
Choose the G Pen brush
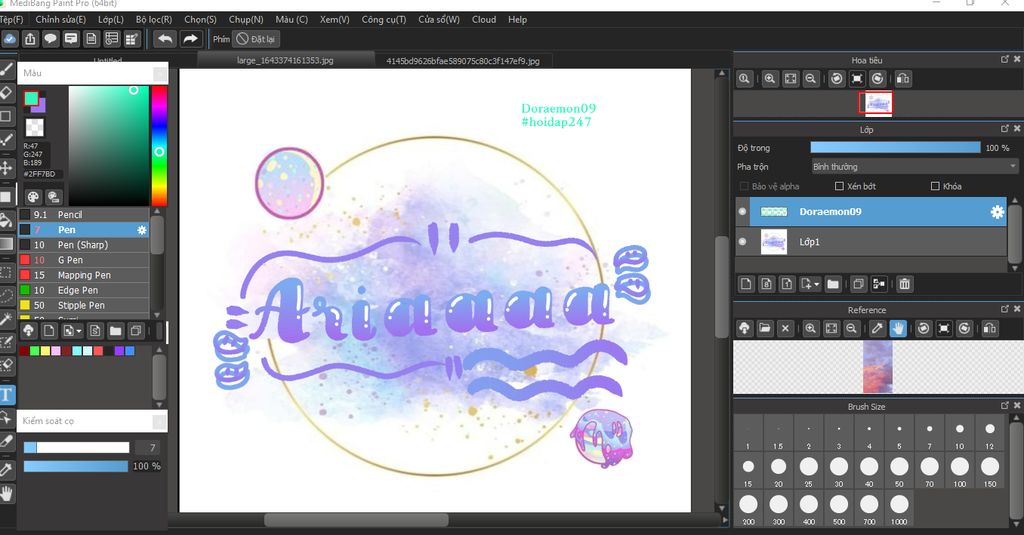point(84,260)
